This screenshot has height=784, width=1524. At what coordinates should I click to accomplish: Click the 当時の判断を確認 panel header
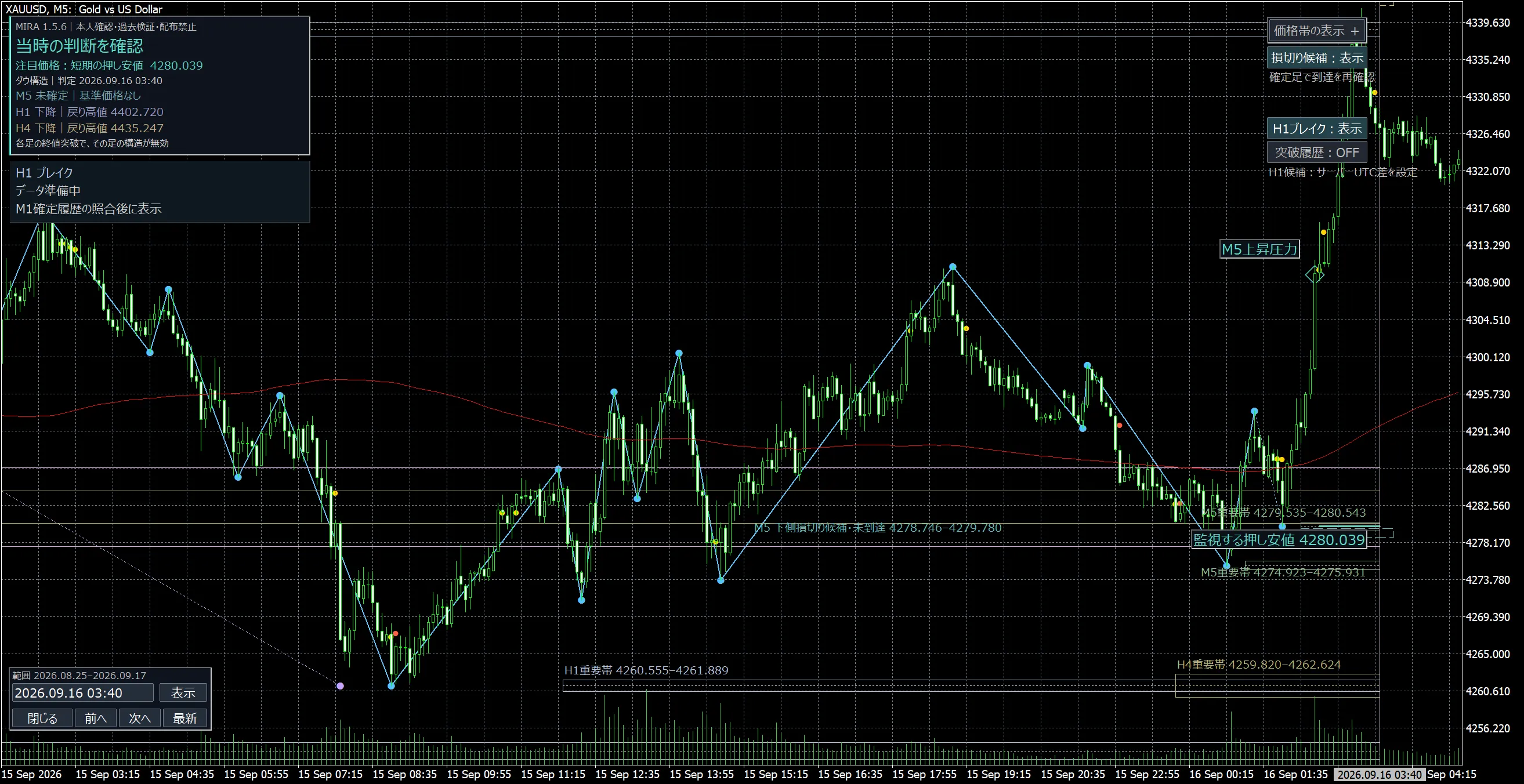click(x=79, y=46)
